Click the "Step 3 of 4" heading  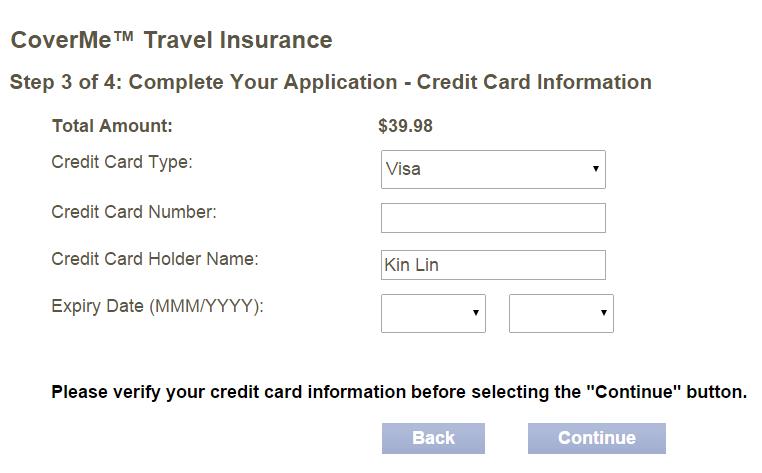330,82
